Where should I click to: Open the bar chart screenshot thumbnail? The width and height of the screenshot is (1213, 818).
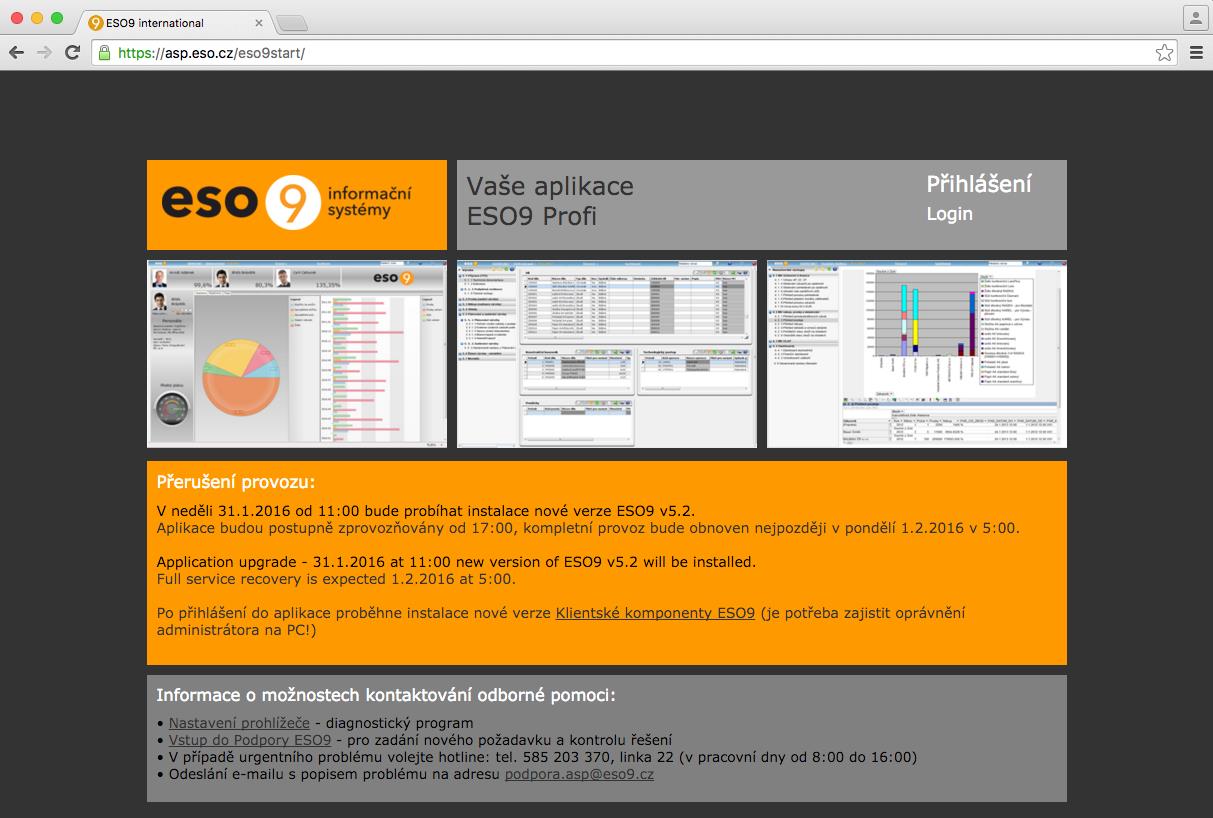pyautogui.click(x=917, y=354)
